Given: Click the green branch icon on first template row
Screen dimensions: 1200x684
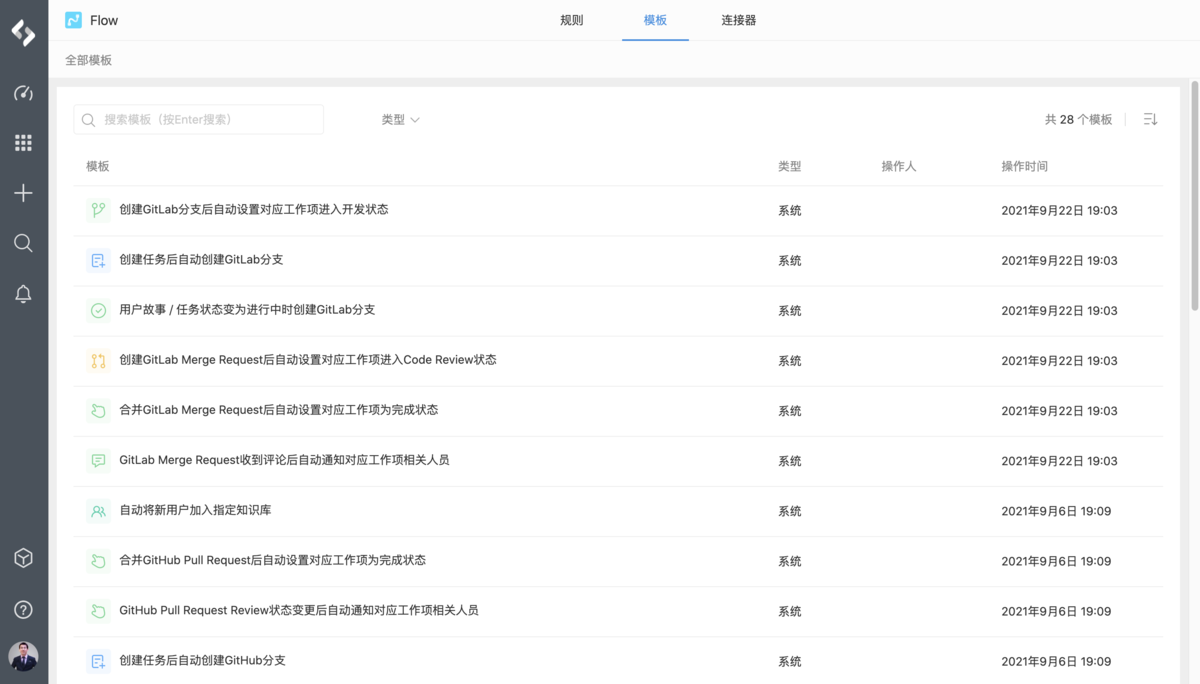Looking at the screenshot, I should (x=97, y=210).
